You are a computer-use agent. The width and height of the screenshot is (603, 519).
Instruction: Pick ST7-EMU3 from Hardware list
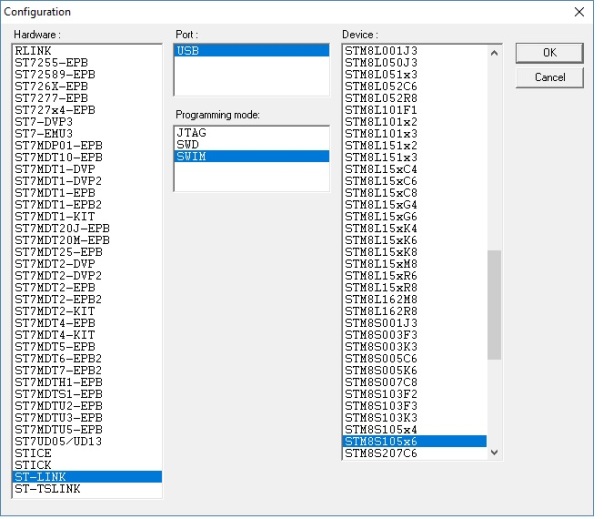[87, 134]
